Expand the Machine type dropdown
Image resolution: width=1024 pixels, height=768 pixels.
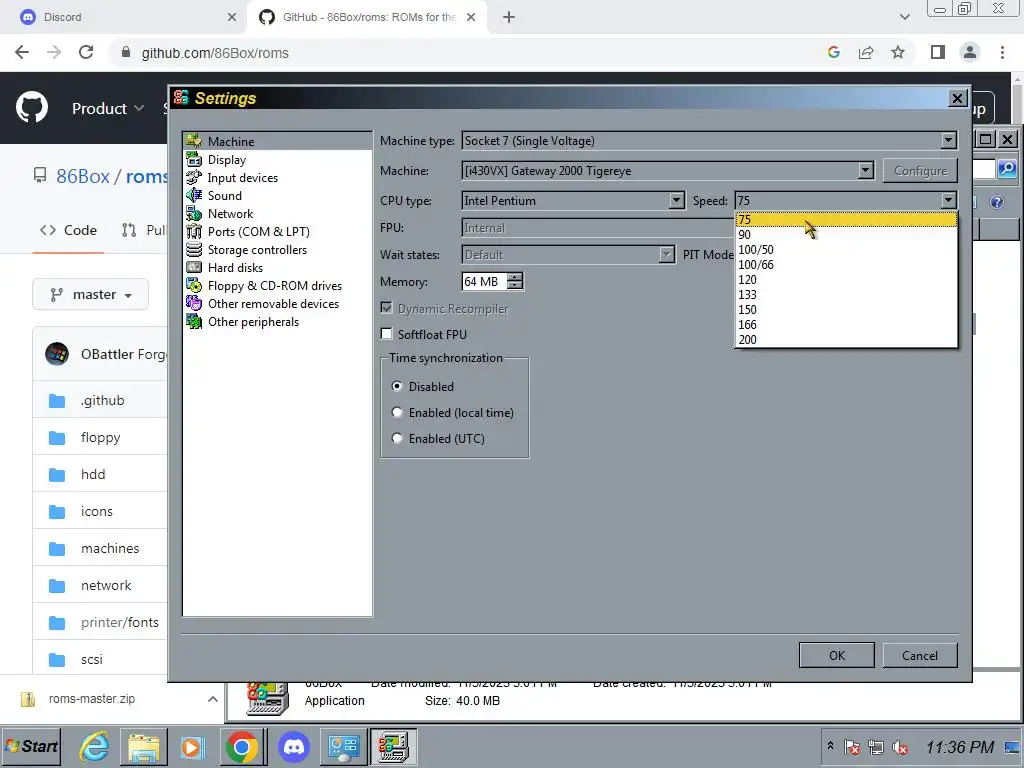click(x=948, y=140)
